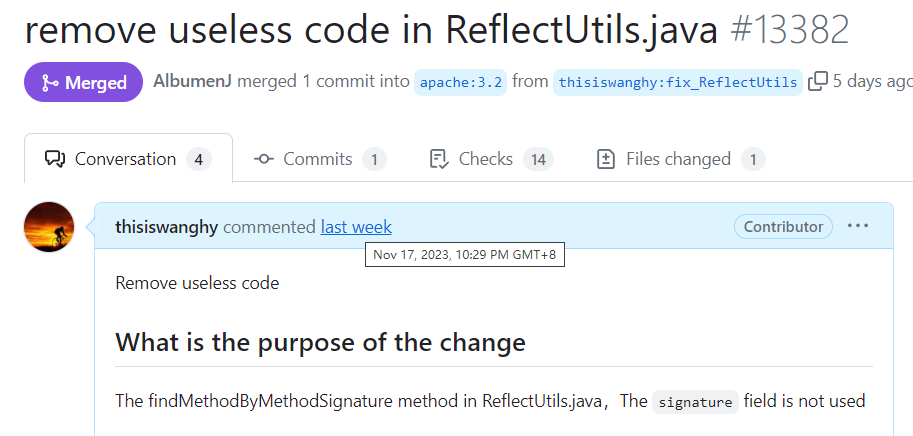Open thisiswanghy:fix_ReflectUtils branch link
The image size is (913, 436).
678,82
